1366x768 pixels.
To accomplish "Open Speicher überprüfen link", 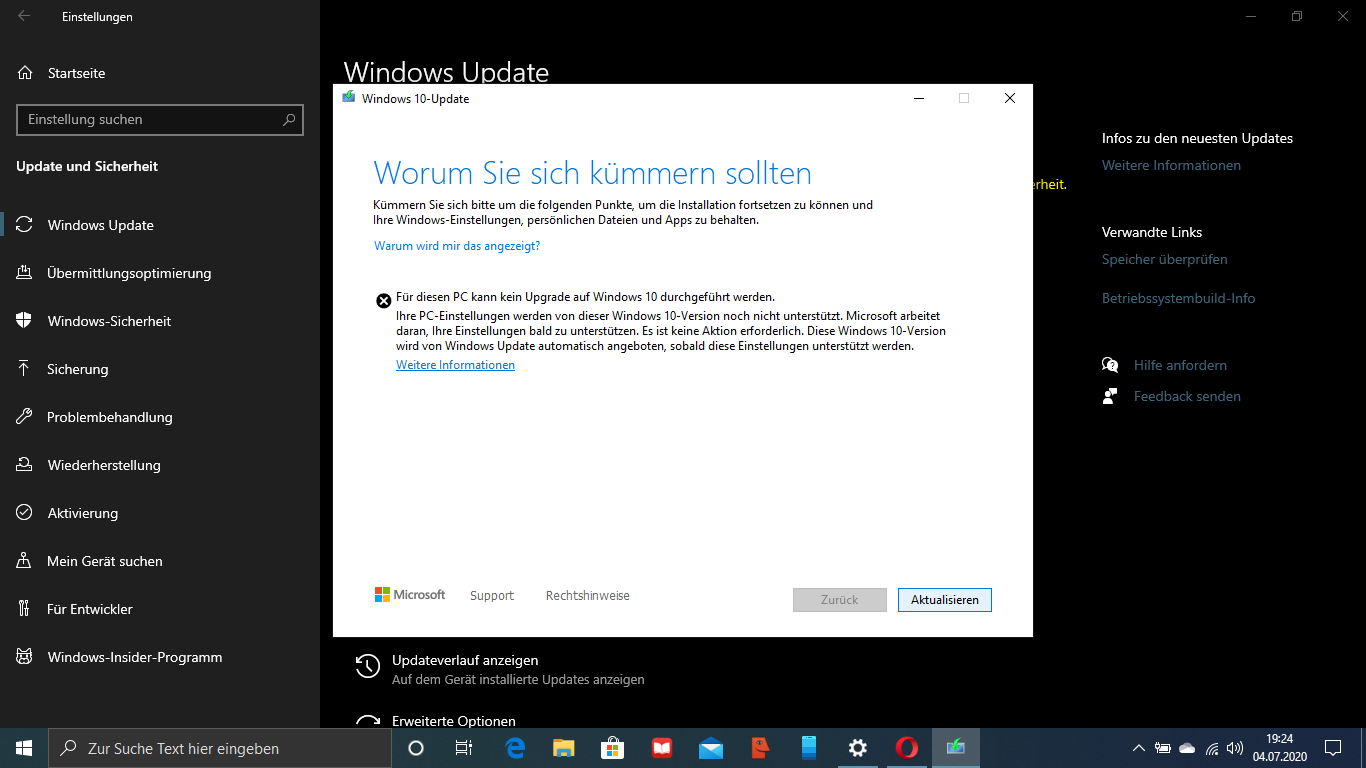I will [x=1164, y=259].
